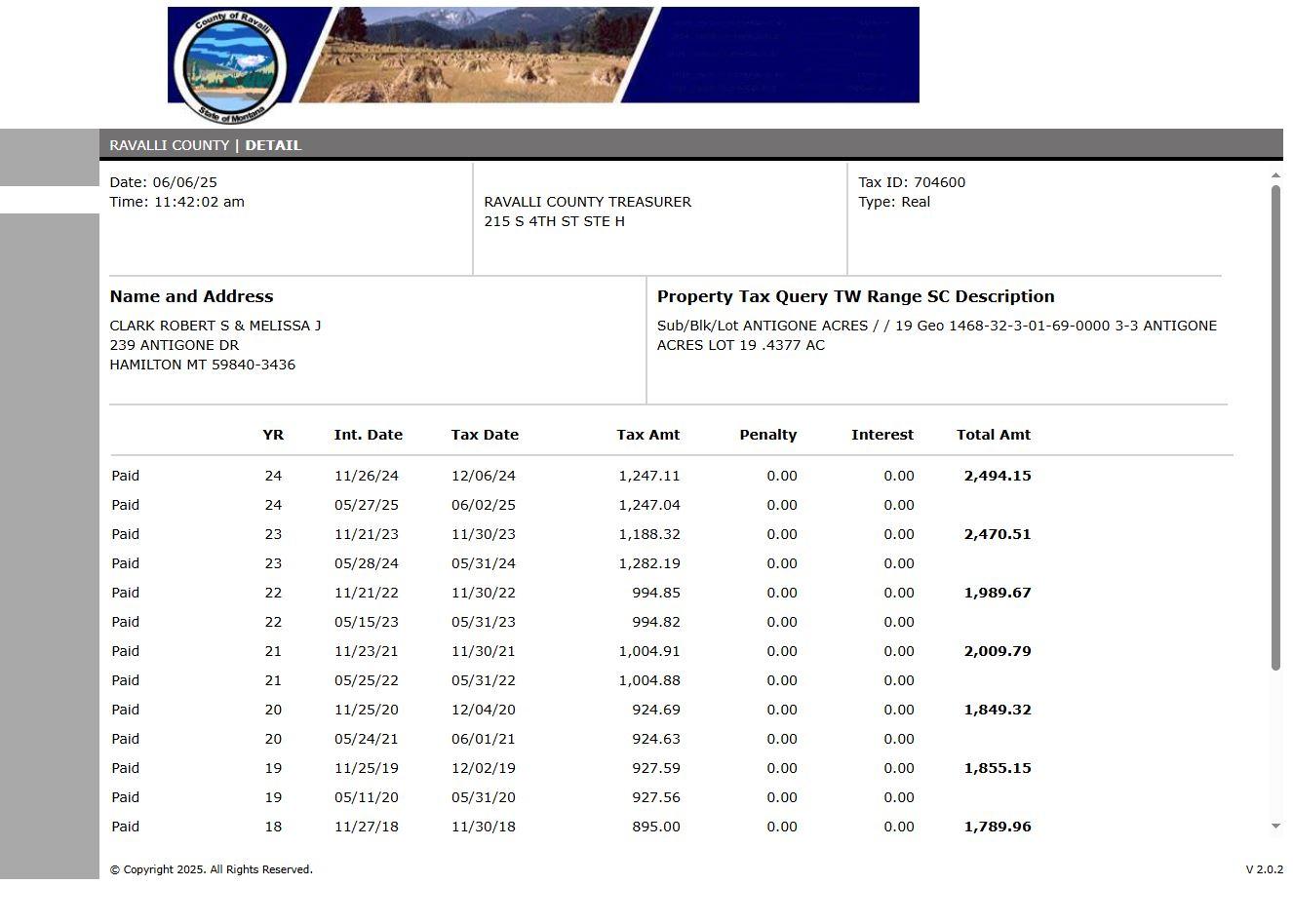The height and width of the screenshot is (924, 1293).
Task: Click the Tax Amt column header
Action: coord(647,435)
